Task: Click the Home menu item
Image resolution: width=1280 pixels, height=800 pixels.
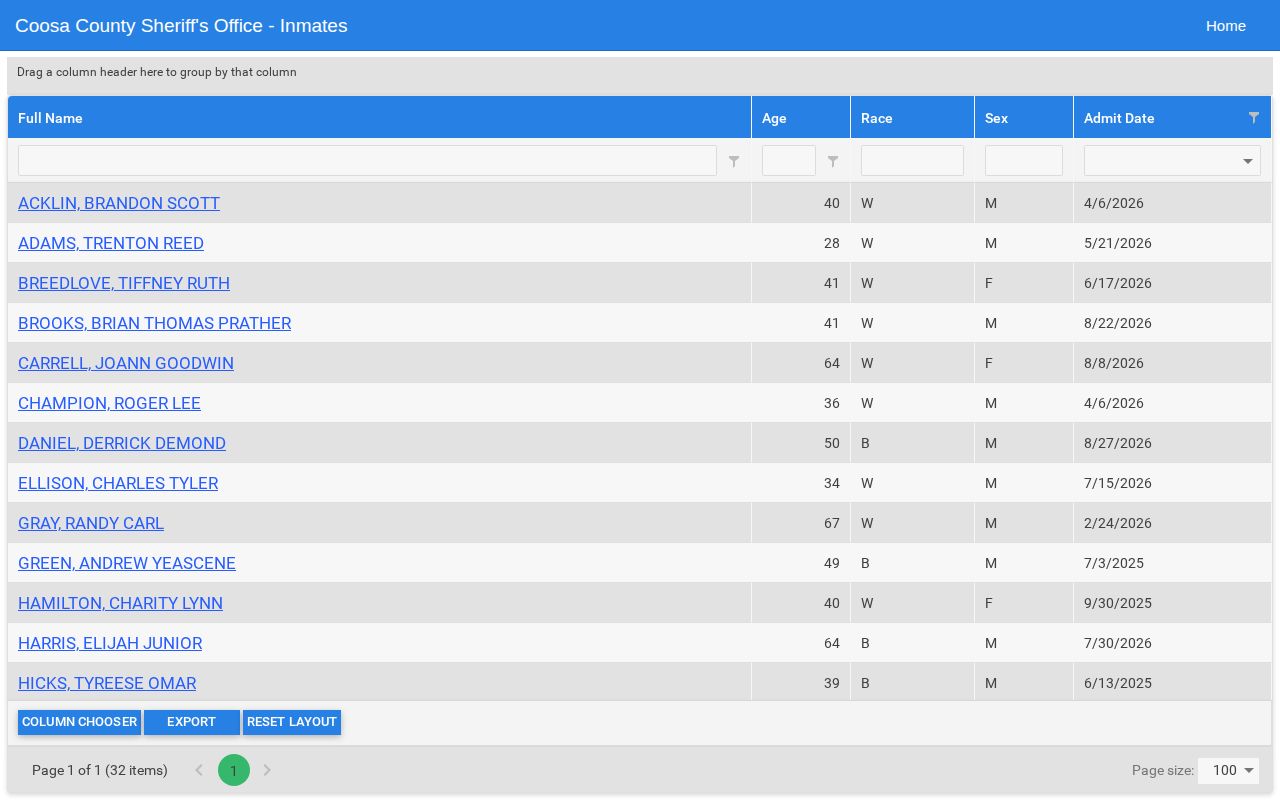Action: pos(1226,26)
